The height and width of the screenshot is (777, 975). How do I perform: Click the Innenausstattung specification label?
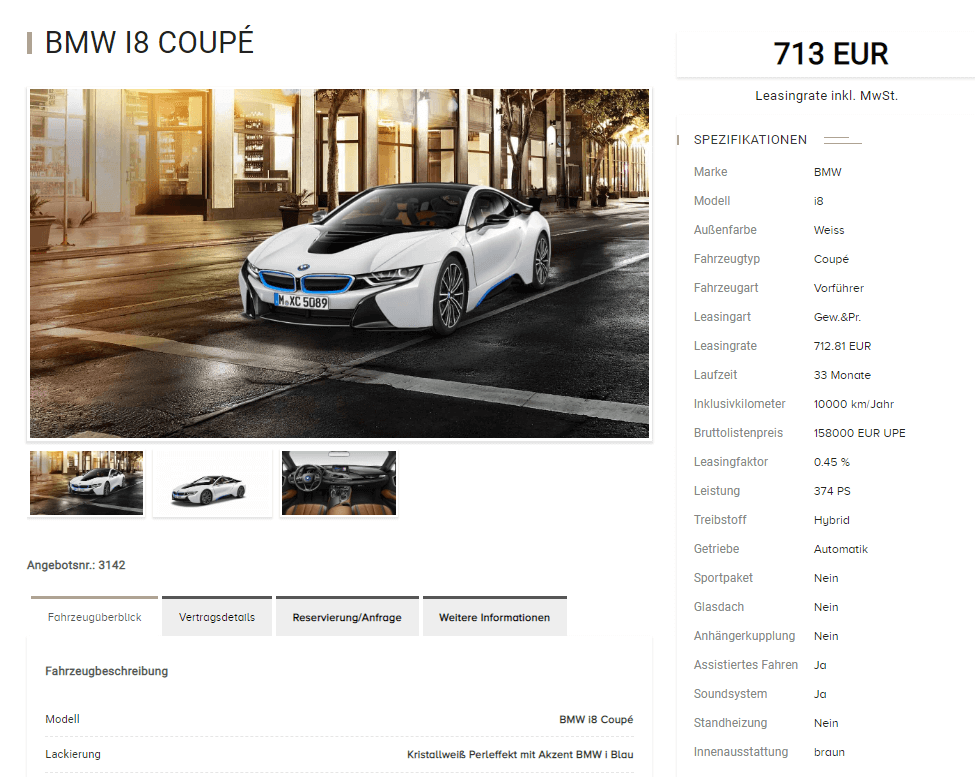(x=741, y=752)
